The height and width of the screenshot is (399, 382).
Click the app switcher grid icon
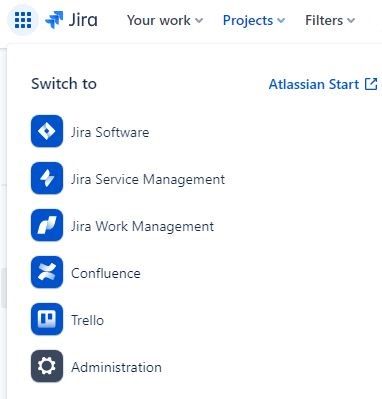pyautogui.click(x=23, y=20)
